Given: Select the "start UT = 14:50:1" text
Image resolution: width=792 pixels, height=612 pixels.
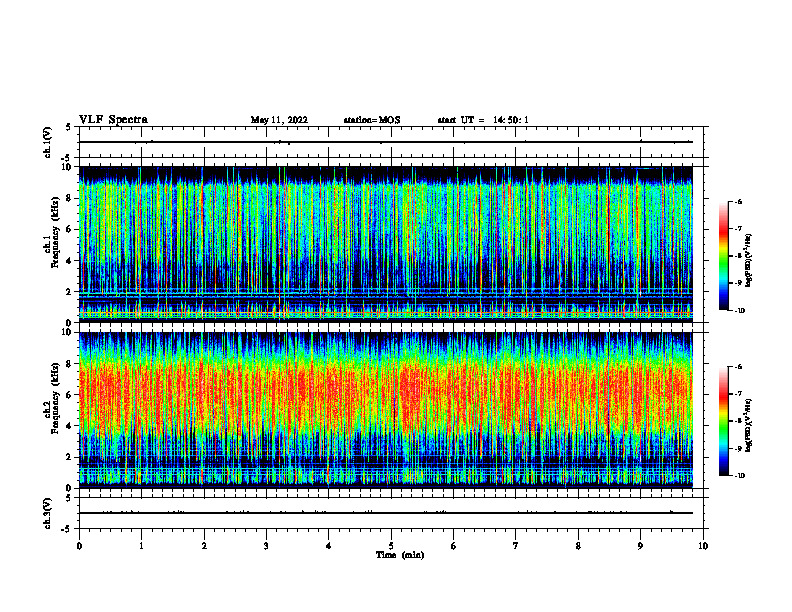Looking at the screenshot, I should [483, 120].
